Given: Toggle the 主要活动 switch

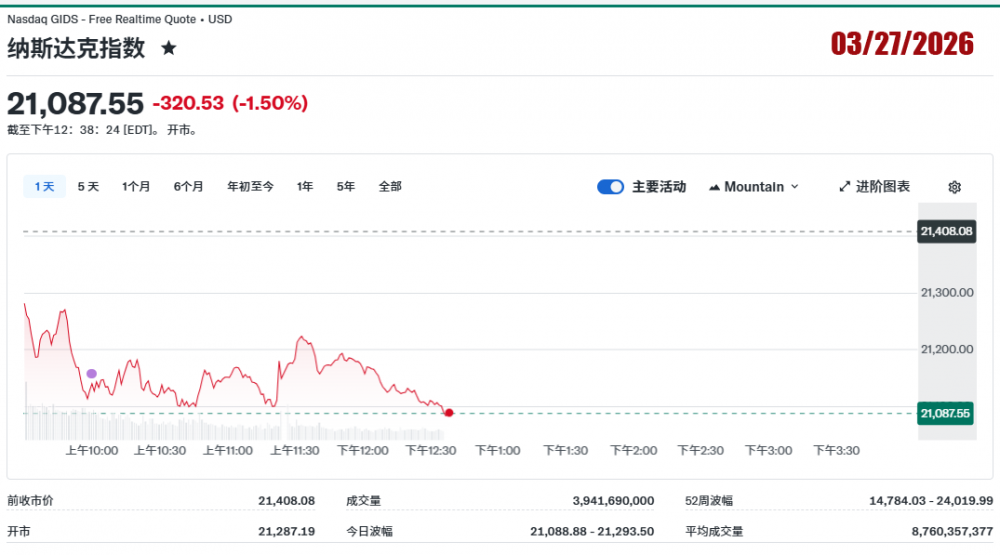Looking at the screenshot, I should (610, 187).
